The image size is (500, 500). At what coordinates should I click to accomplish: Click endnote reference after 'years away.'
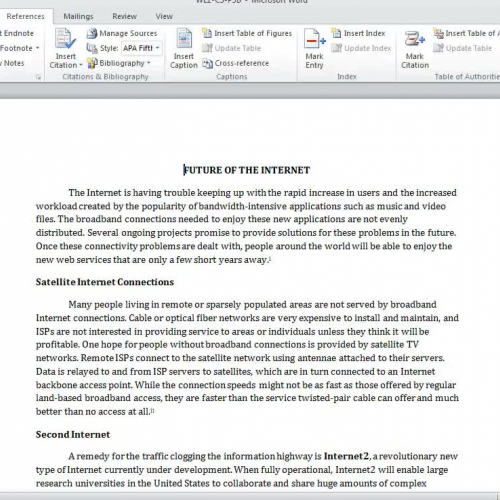269,258
